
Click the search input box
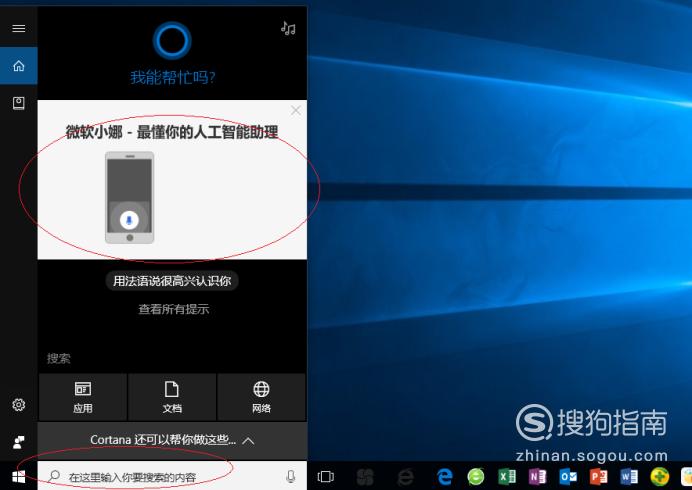(x=172, y=476)
